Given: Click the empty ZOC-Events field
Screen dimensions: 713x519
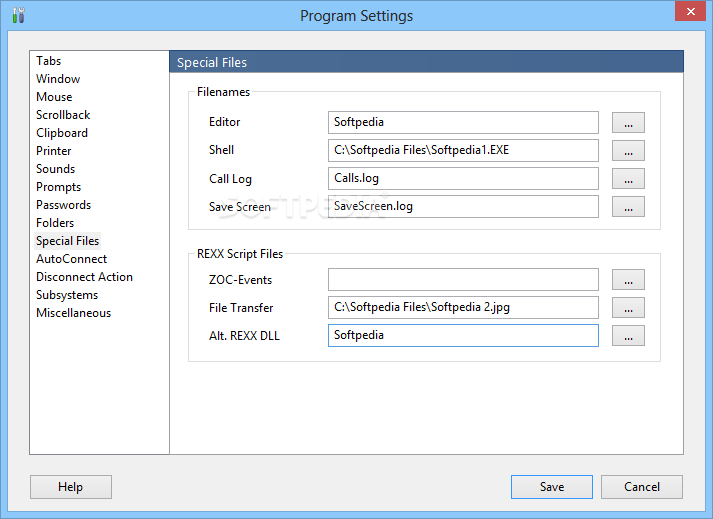Looking at the screenshot, I should point(463,280).
